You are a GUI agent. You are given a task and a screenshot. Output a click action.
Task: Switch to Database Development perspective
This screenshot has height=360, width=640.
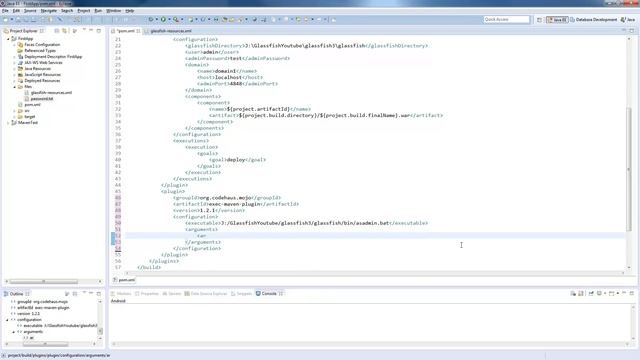tap(593, 20)
